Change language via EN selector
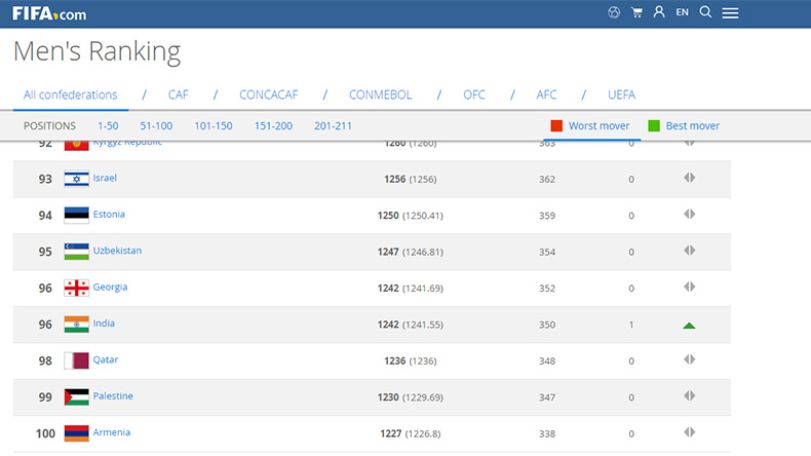The height and width of the screenshot is (456, 811). 682,12
